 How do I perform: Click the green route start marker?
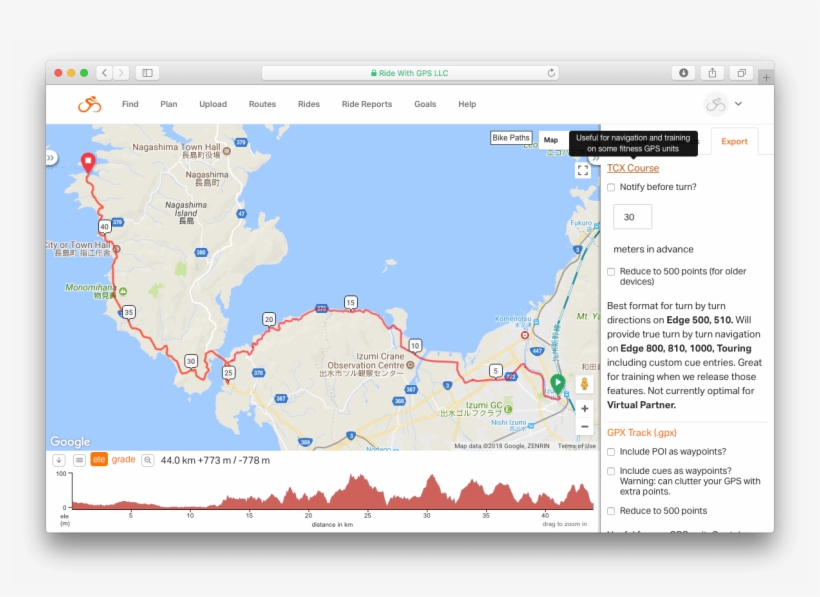click(557, 383)
